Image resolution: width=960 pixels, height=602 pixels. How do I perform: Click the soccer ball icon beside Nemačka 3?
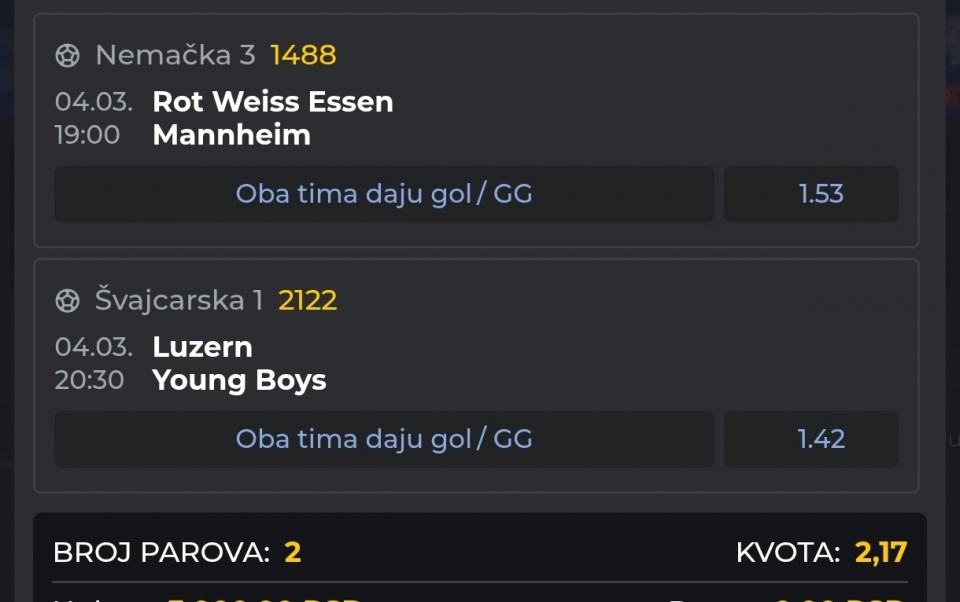[x=67, y=55]
